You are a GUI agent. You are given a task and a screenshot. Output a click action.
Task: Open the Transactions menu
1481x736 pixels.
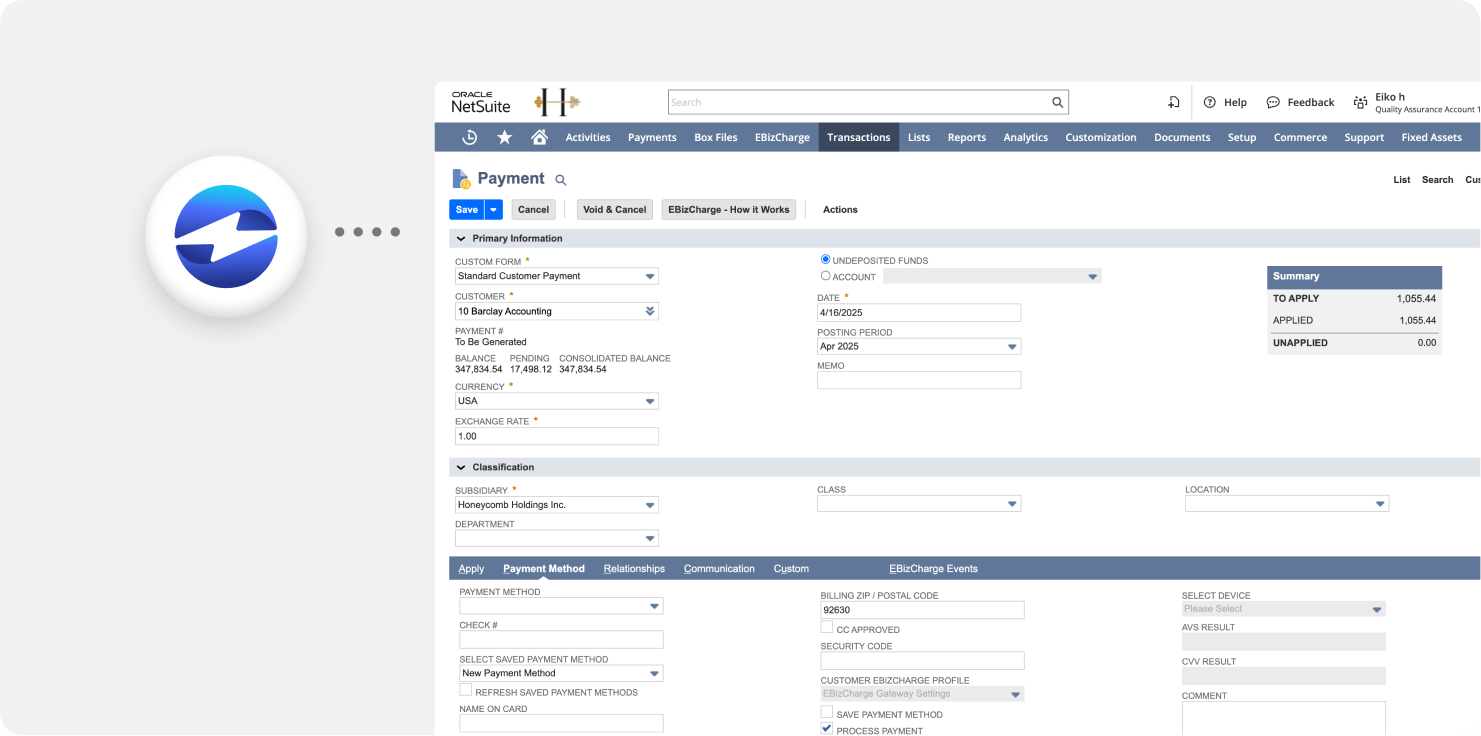[x=858, y=137]
